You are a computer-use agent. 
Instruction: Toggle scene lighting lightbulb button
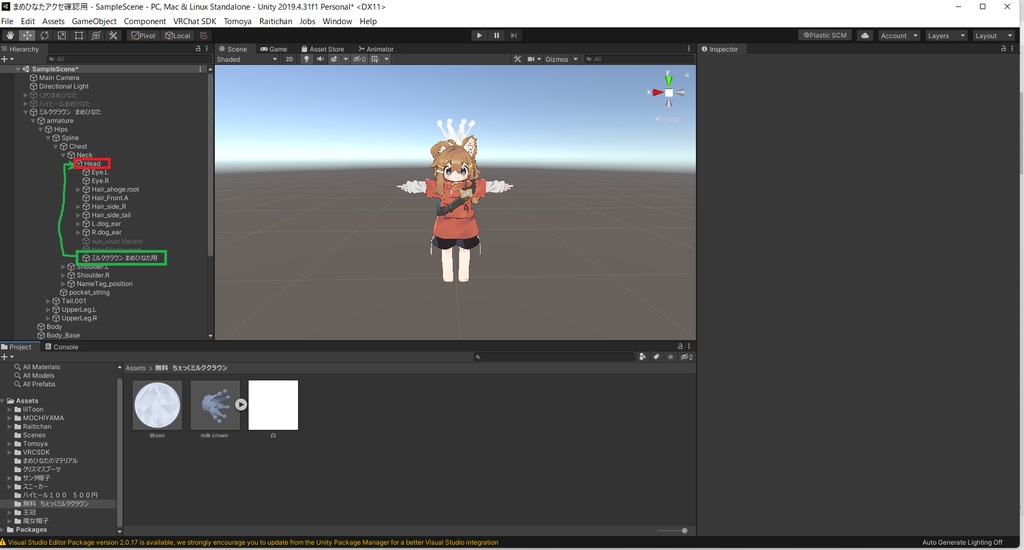(x=306, y=59)
